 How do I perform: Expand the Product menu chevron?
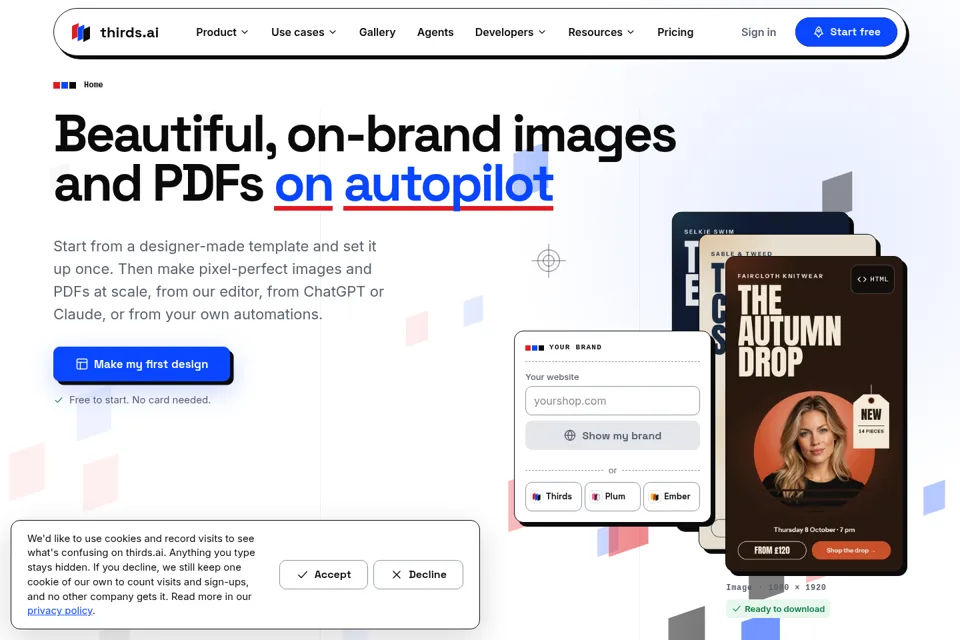click(x=245, y=32)
